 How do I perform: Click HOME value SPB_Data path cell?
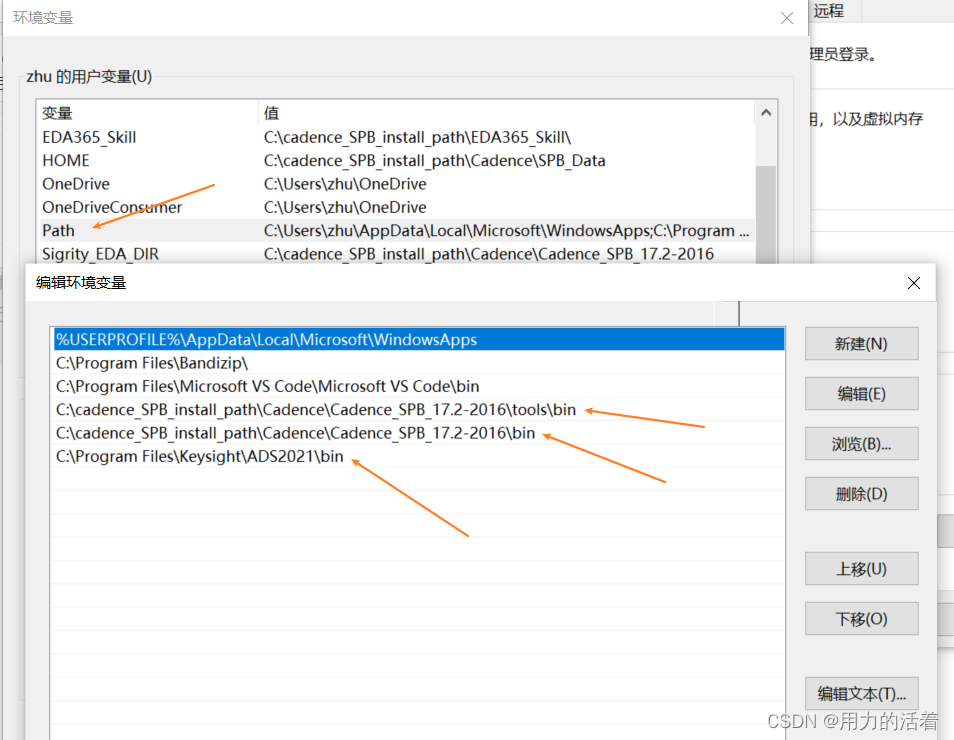click(434, 161)
